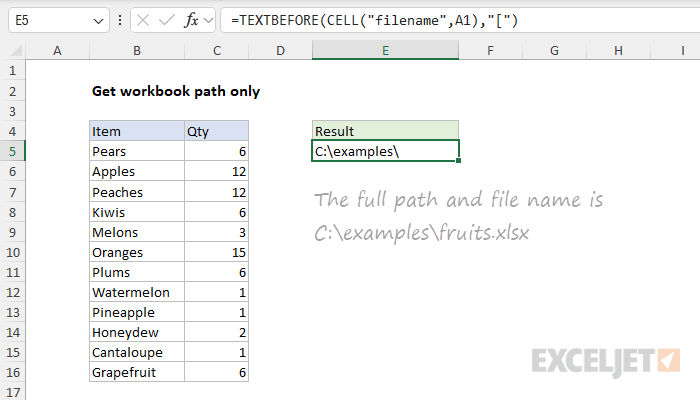Select the "Pineapple" cell
The width and height of the screenshot is (700, 400).
click(x=137, y=312)
